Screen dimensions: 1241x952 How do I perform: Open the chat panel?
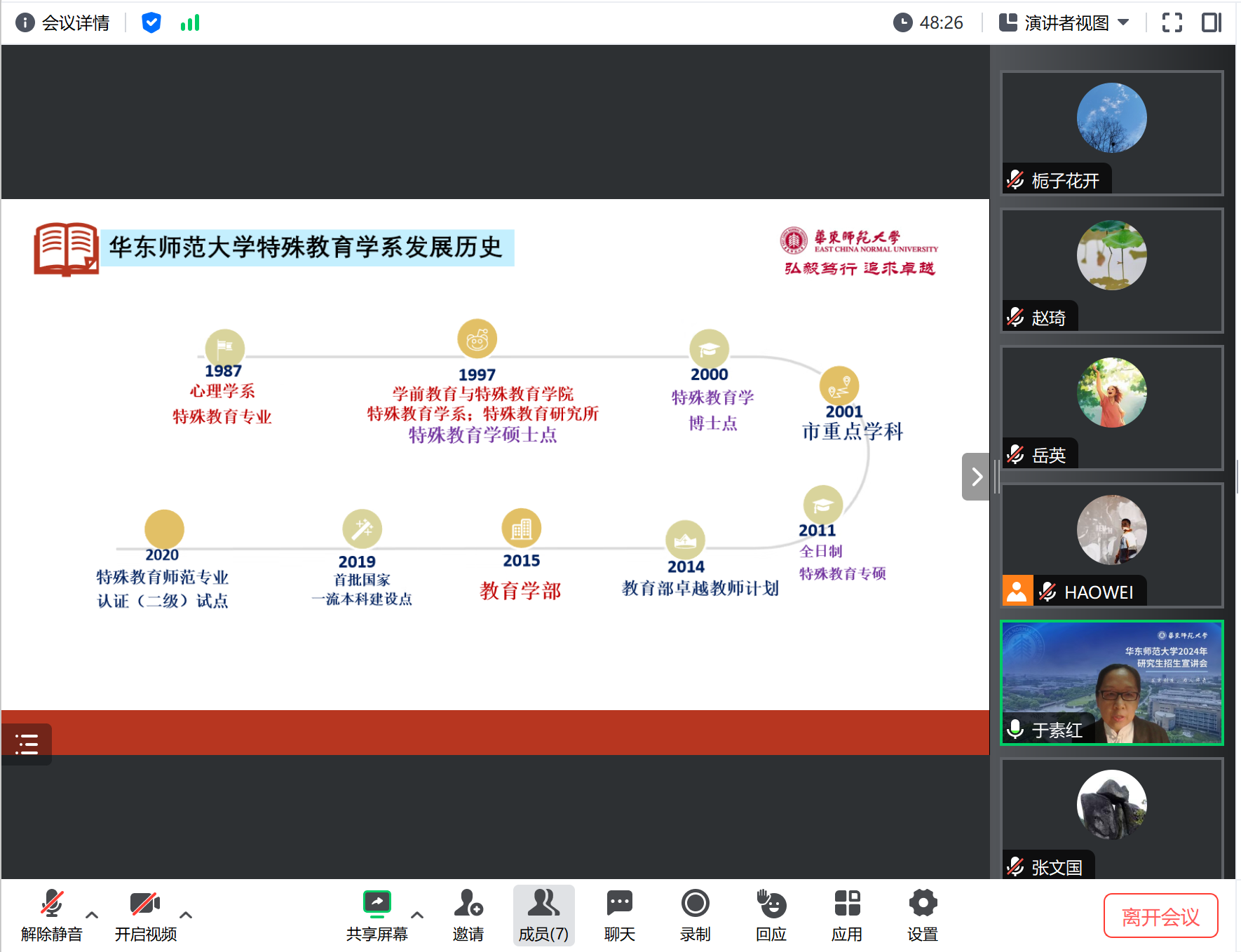(x=620, y=916)
